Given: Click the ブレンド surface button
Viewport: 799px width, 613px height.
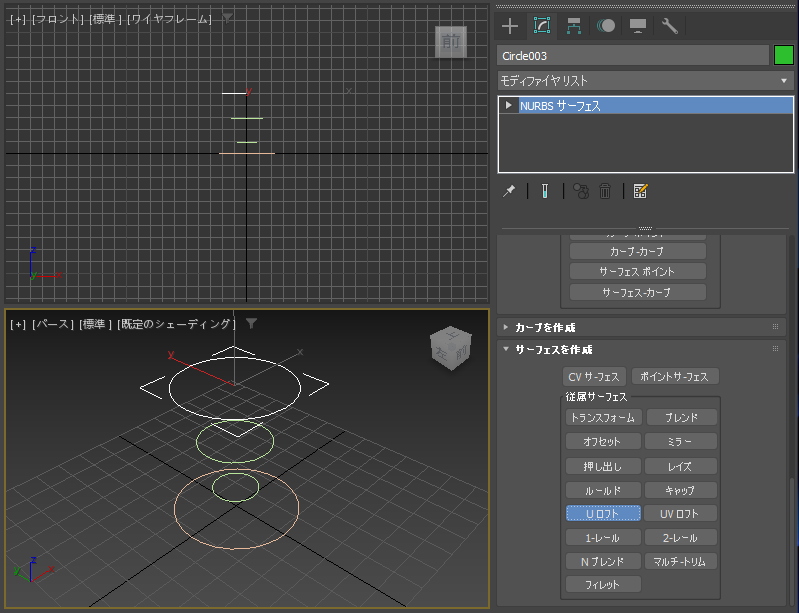Looking at the screenshot, I should (681, 417).
